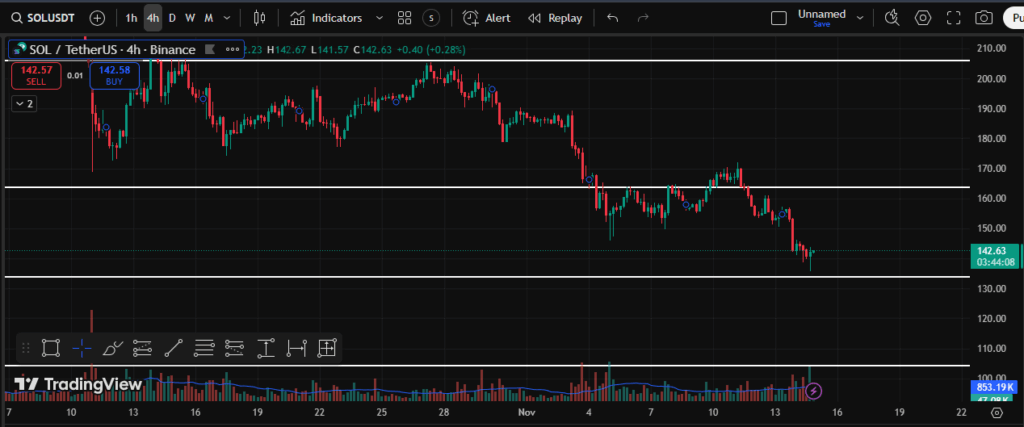Open Quick Search lightning icon
Image resolution: width=1024 pixels, height=427 pixels.
(x=892, y=18)
